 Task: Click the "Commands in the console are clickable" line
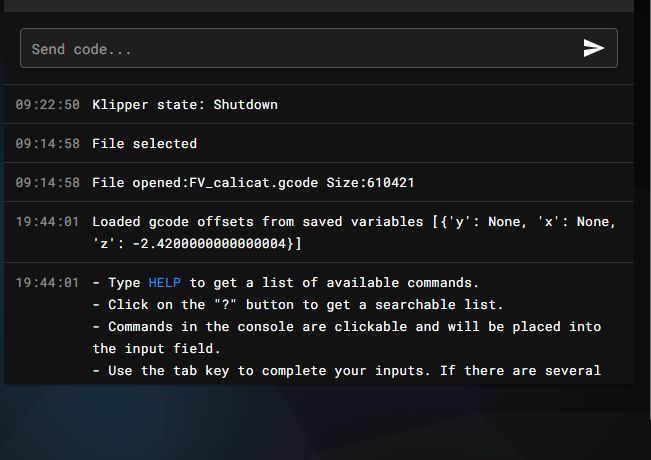click(347, 327)
